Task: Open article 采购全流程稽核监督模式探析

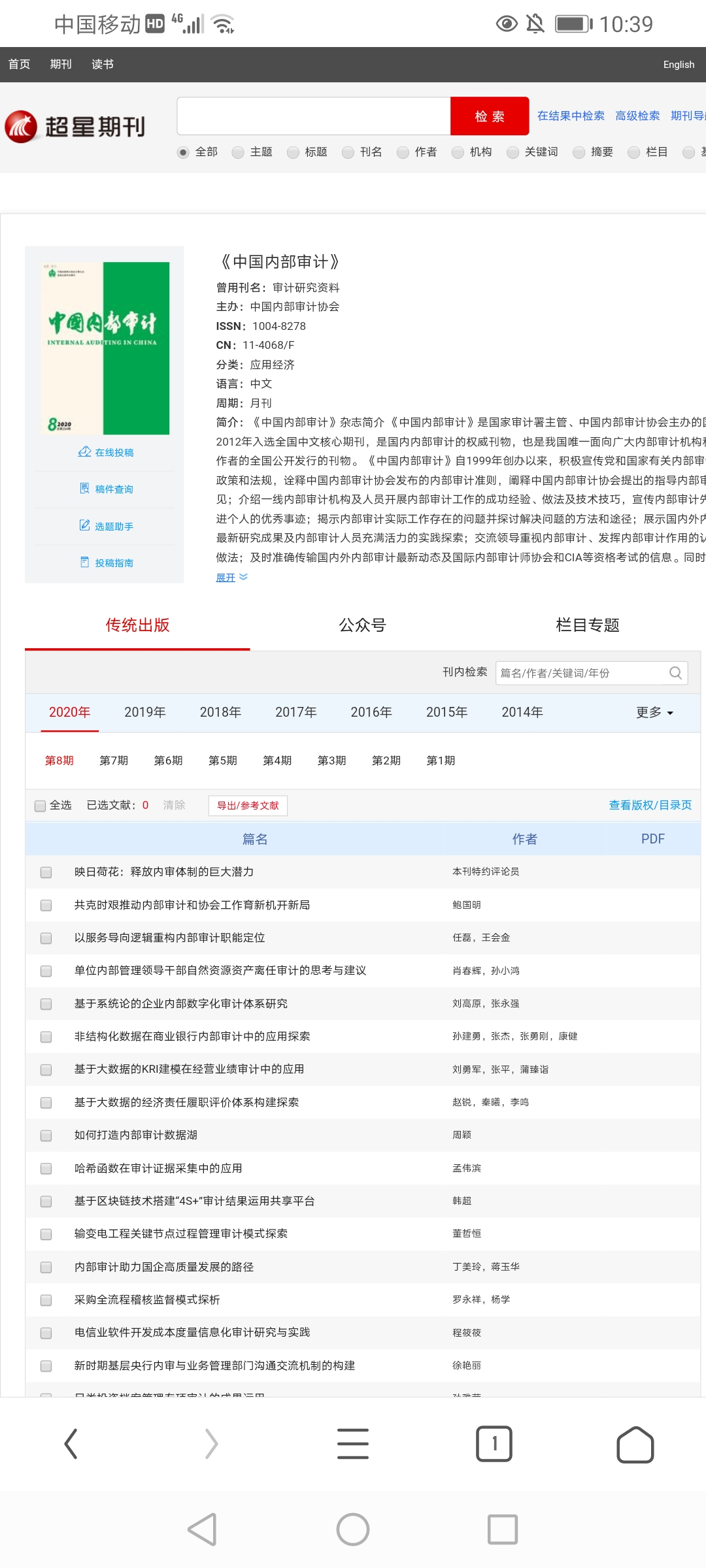Action: pyautogui.click(x=147, y=1299)
